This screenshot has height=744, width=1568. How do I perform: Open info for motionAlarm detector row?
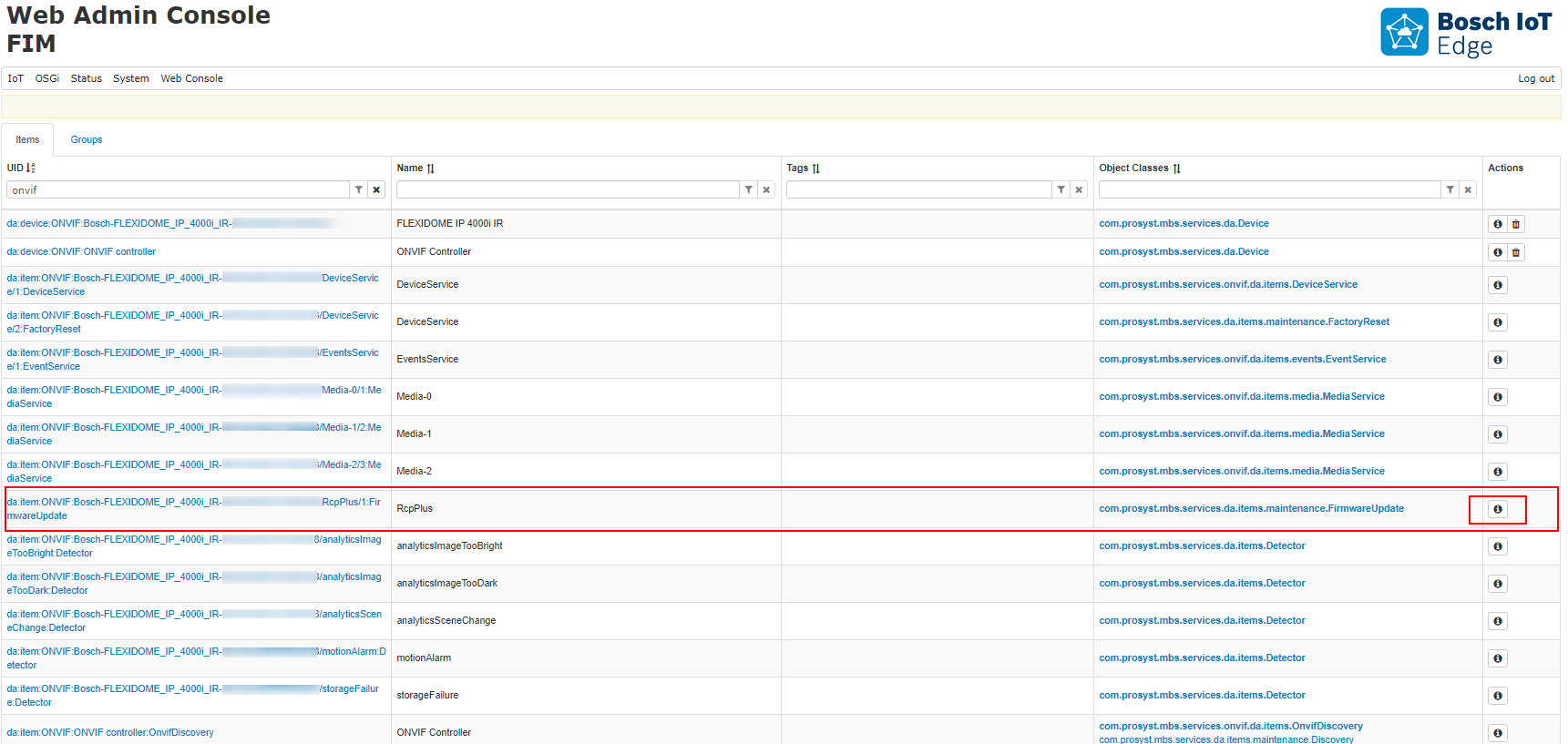[x=1497, y=658]
